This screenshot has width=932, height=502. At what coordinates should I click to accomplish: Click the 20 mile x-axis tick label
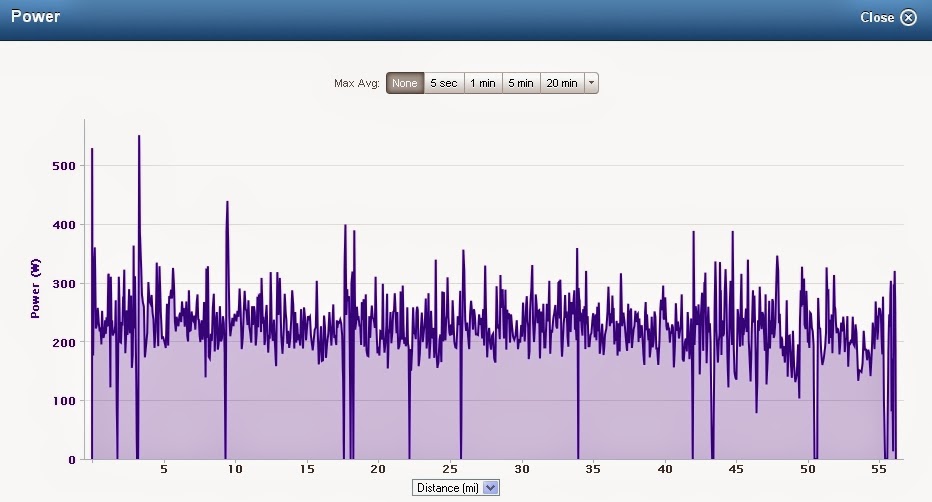(378, 469)
